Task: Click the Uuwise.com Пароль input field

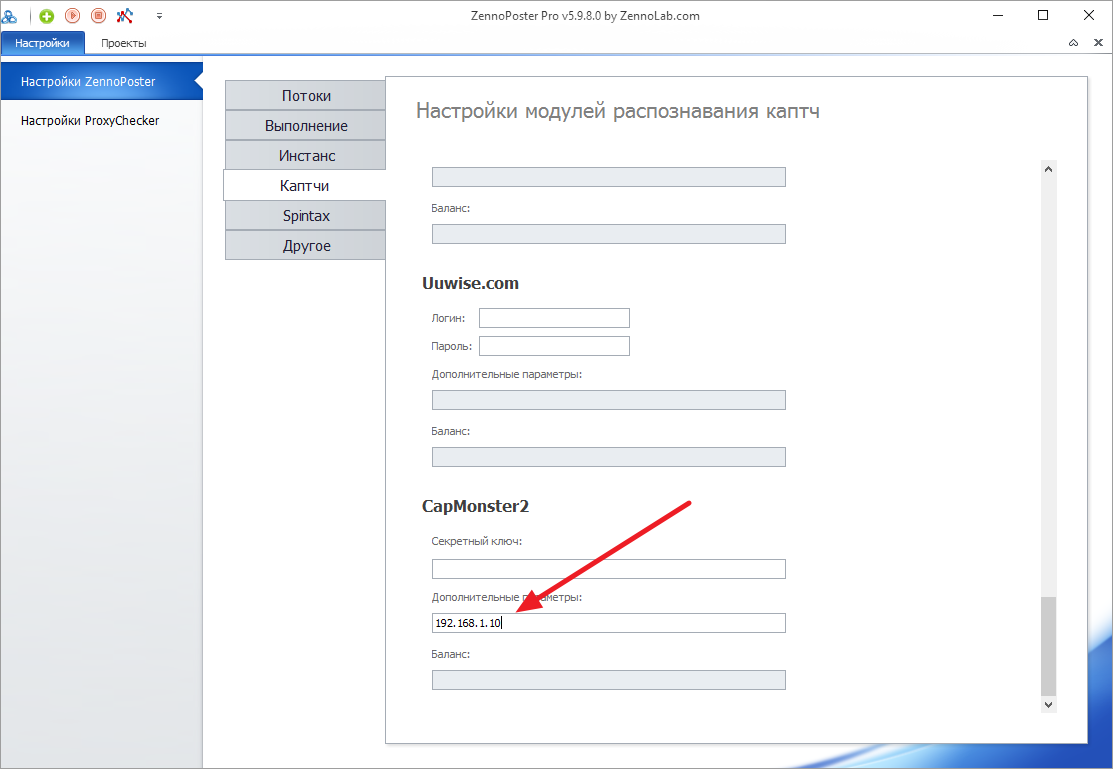Action: [554, 346]
